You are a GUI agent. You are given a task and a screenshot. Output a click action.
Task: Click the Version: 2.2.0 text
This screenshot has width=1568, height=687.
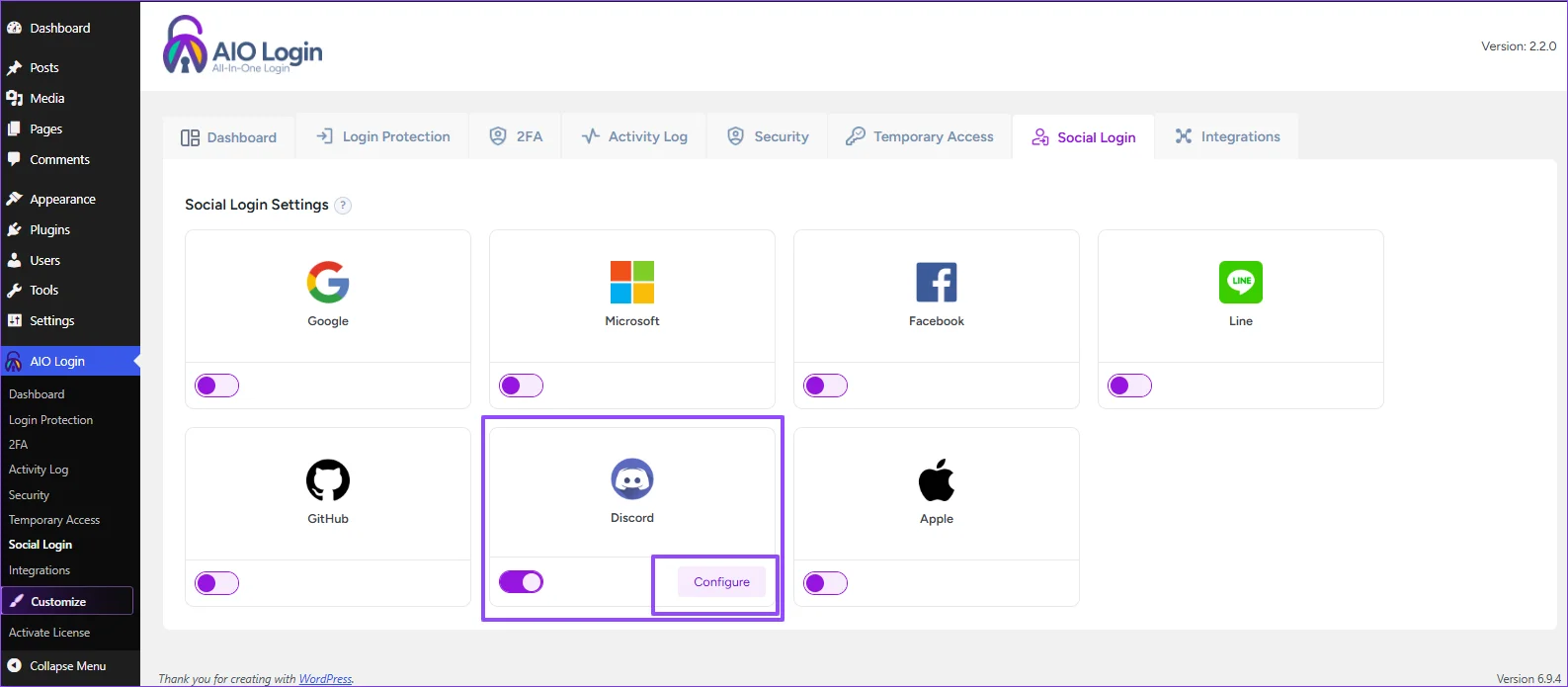tap(1519, 46)
